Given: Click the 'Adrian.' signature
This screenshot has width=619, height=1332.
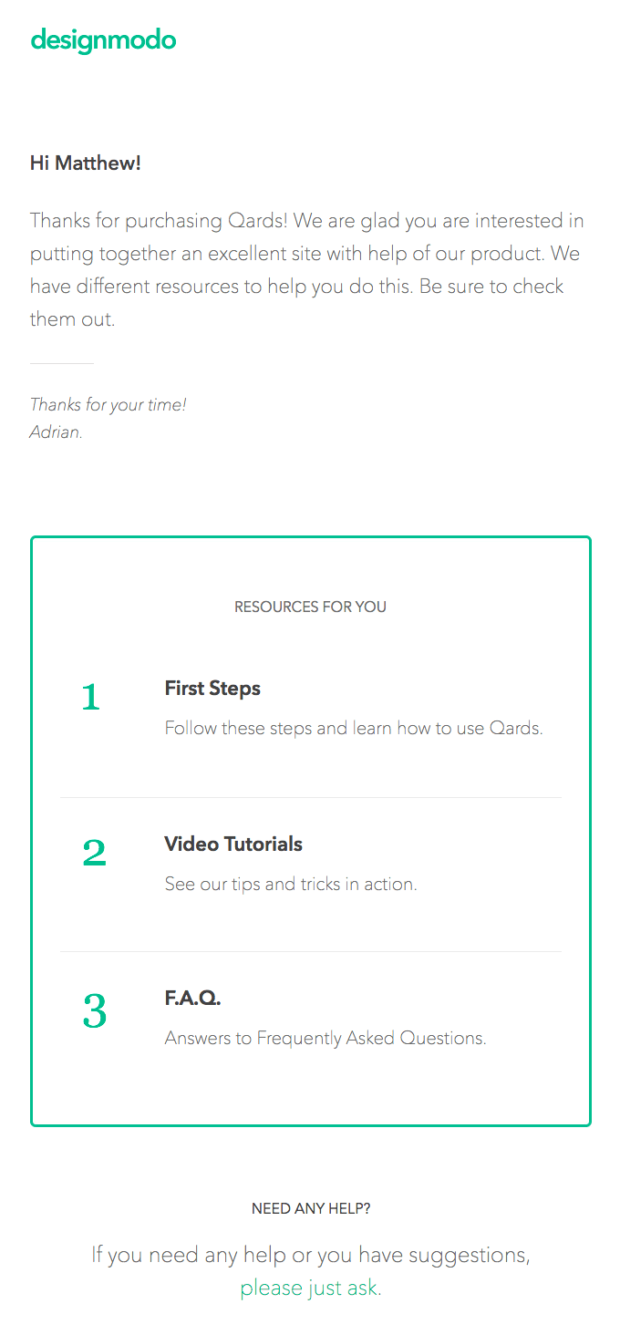Looking at the screenshot, I should (56, 433).
